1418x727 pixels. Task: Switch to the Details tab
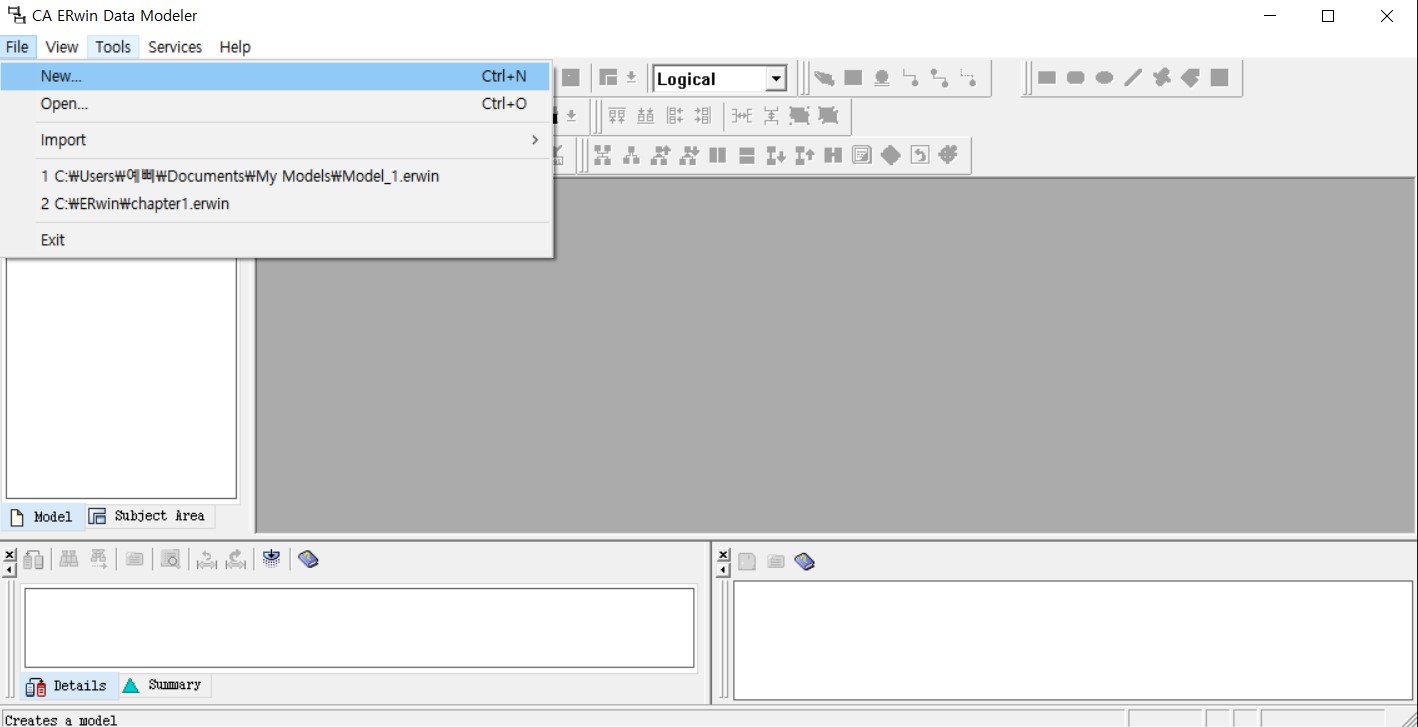click(67, 686)
